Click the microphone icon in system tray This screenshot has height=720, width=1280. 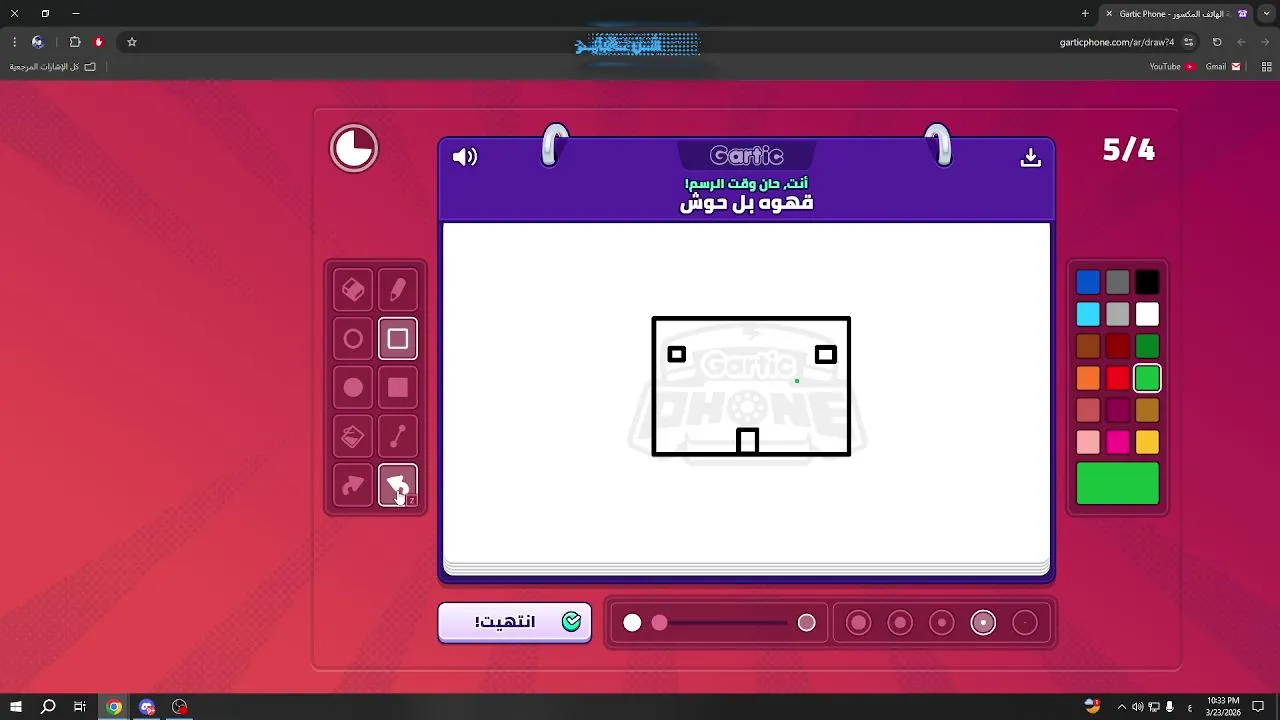click(x=1170, y=707)
